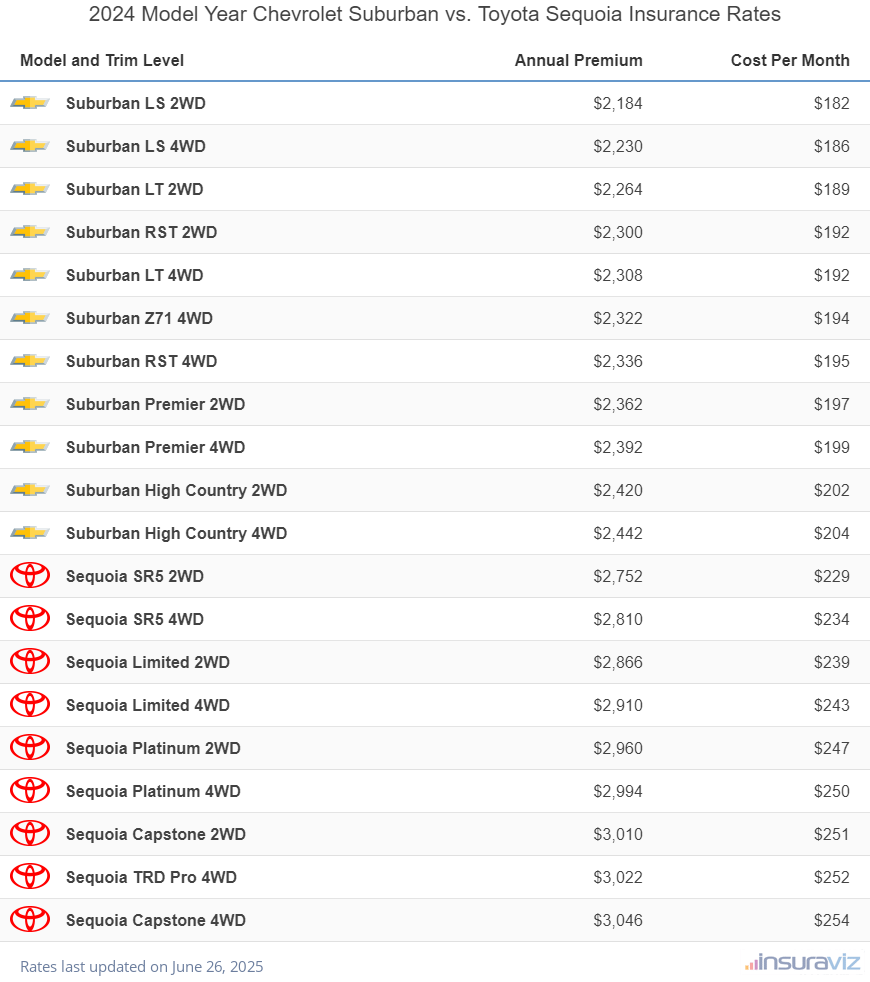Click the Chevrolet logo beside Suburban High Country 4WD
The height and width of the screenshot is (982, 870).
pos(30,533)
